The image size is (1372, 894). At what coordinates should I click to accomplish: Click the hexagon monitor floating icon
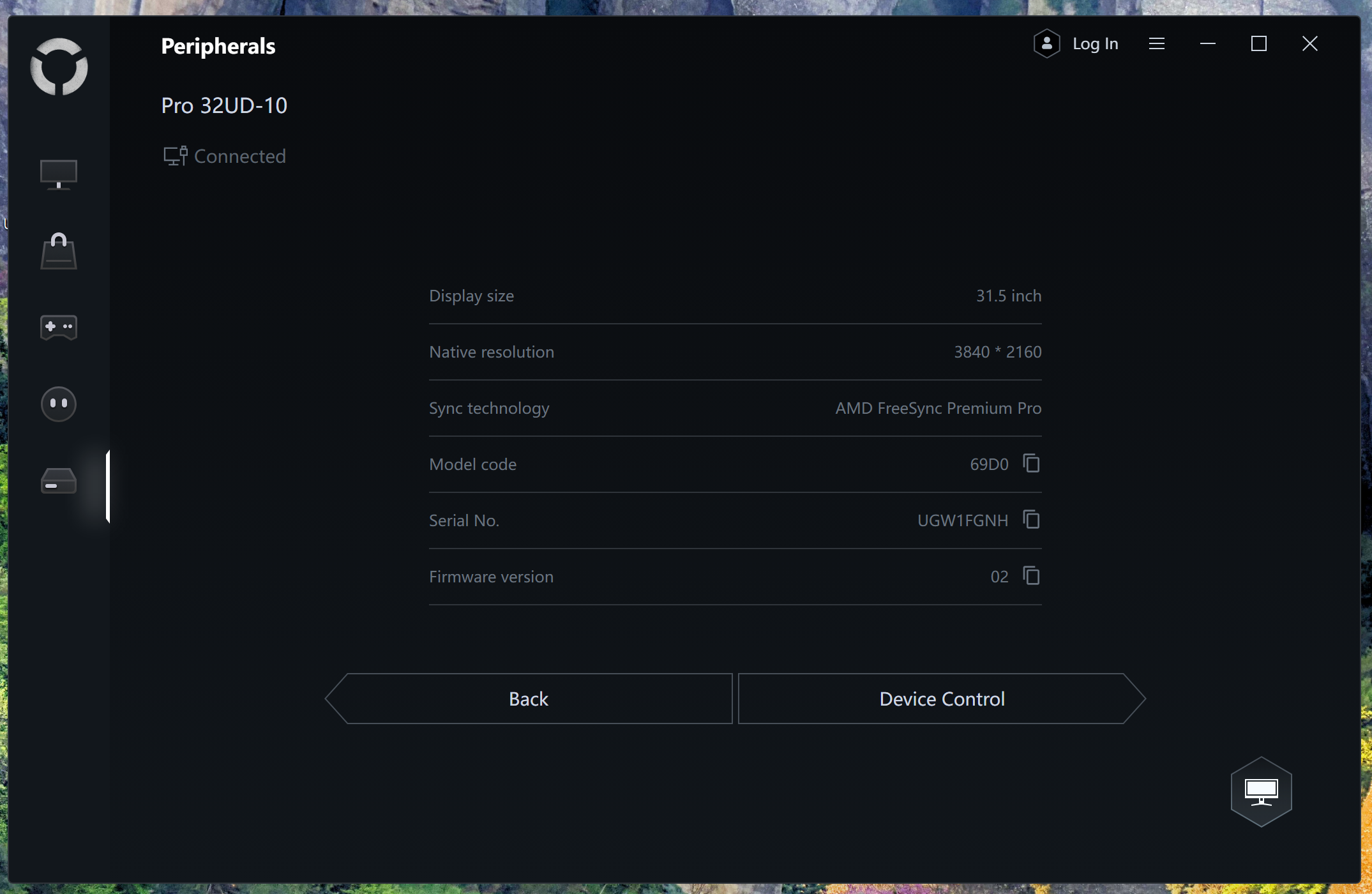pos(1261,792)
